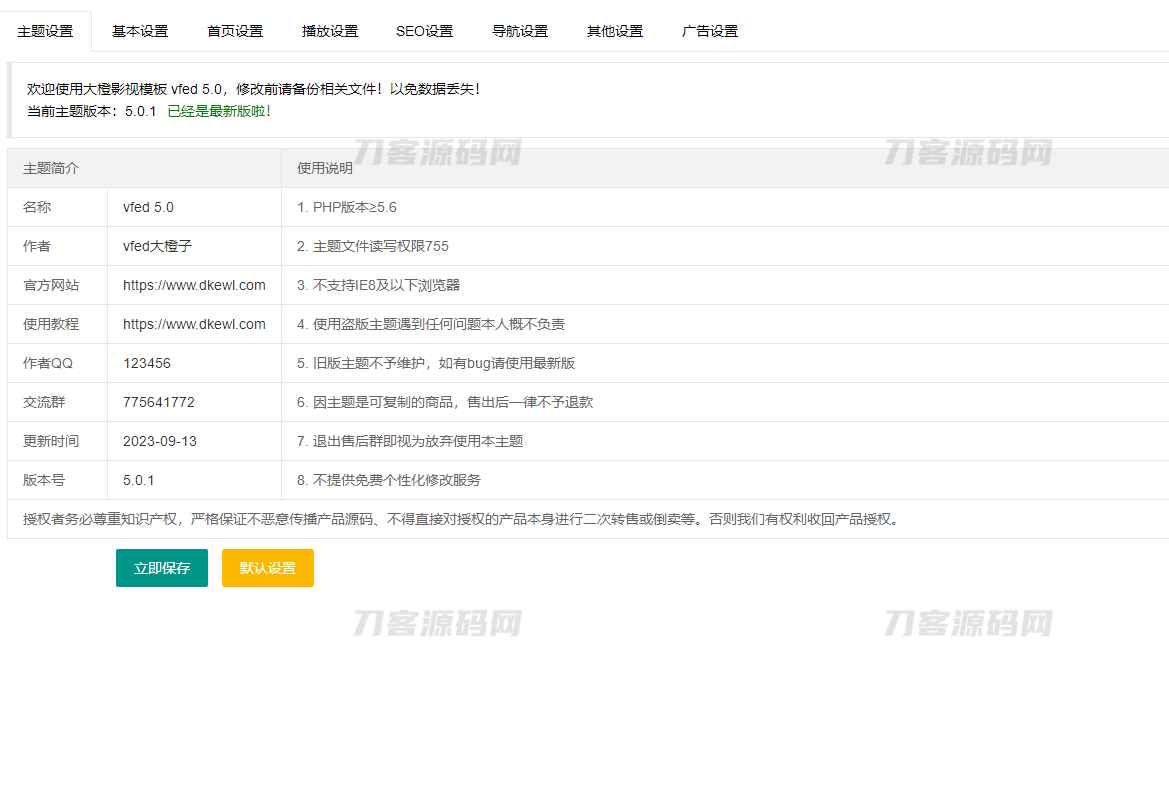
Task: Open the 首页设置 tab
Action: (234, 31)
